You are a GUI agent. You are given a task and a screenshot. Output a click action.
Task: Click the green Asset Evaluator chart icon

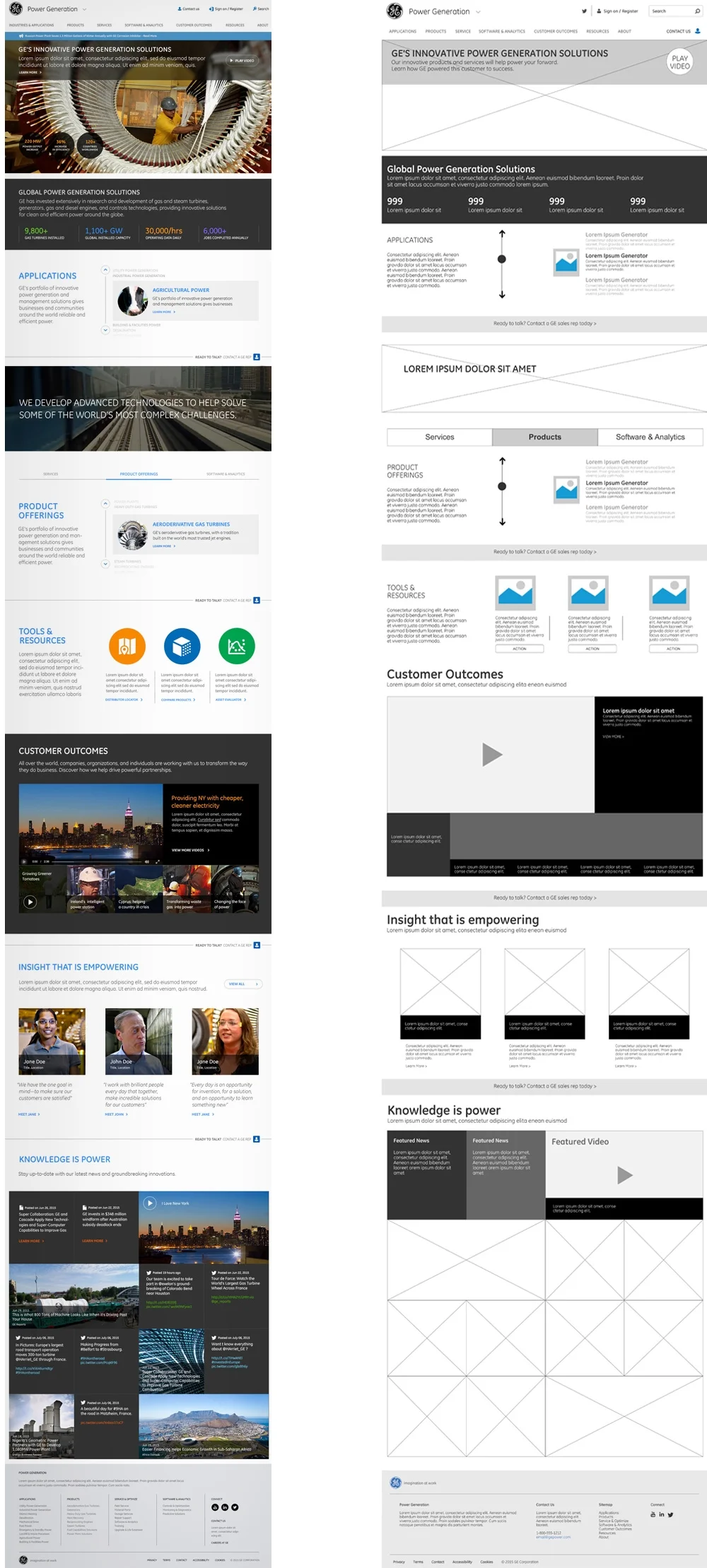[x=237, y=645]
